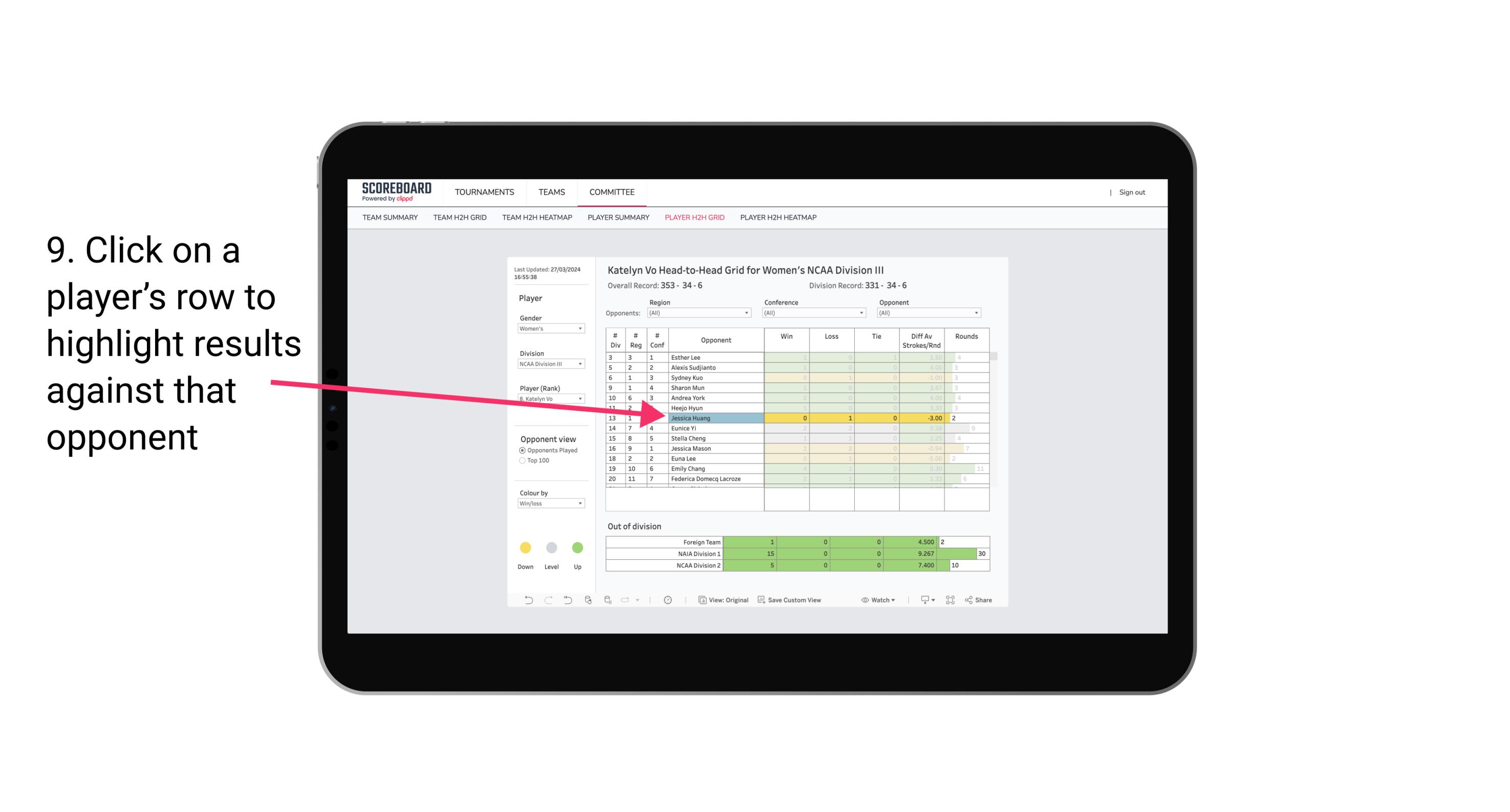Switch to Player Summary tab

click(617, 220)
